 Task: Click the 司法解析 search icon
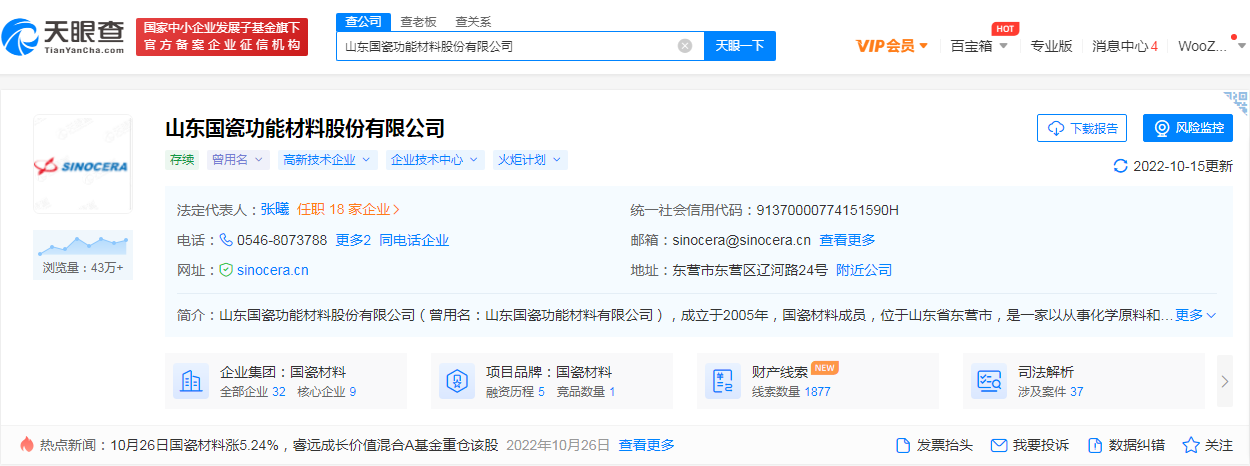(989, 381)
